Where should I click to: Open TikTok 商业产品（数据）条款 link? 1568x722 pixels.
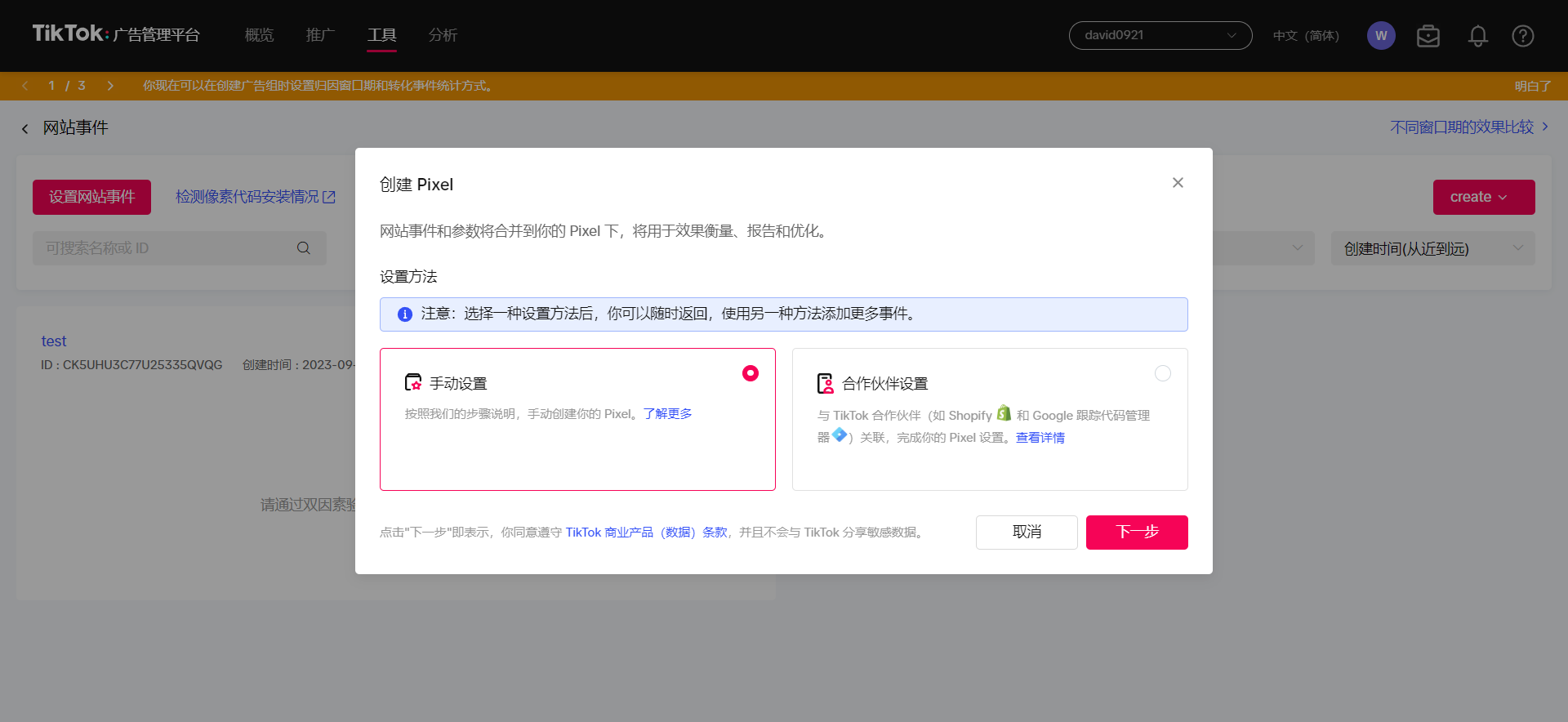646,533
